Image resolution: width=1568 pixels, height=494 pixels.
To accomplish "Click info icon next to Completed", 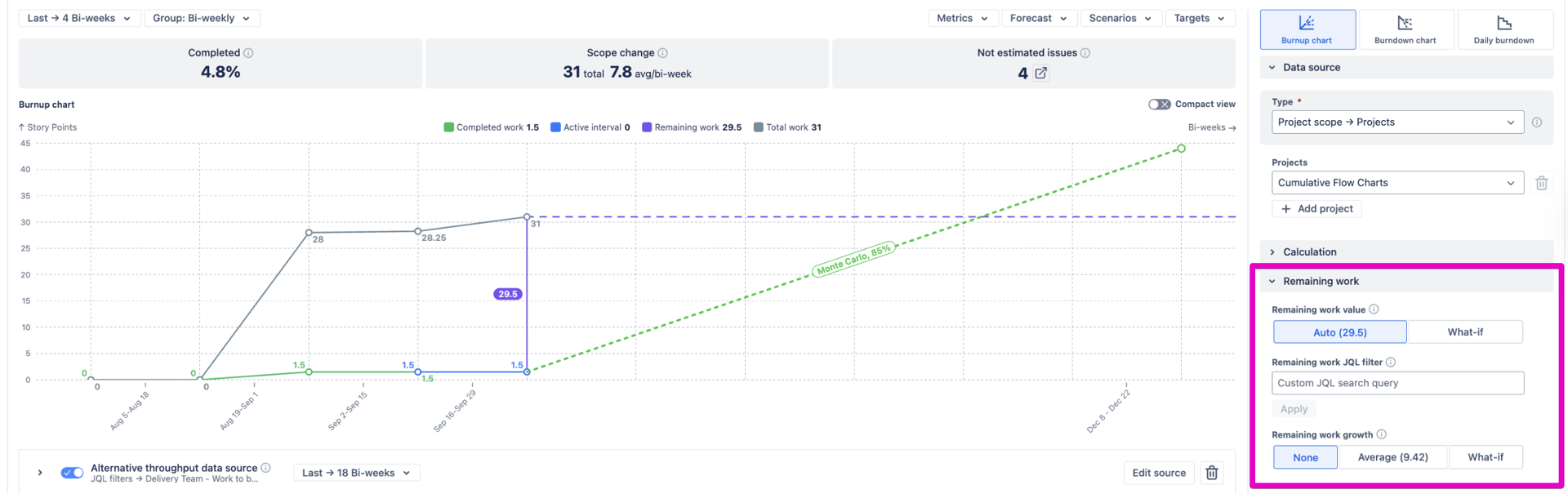I will 248,53.
